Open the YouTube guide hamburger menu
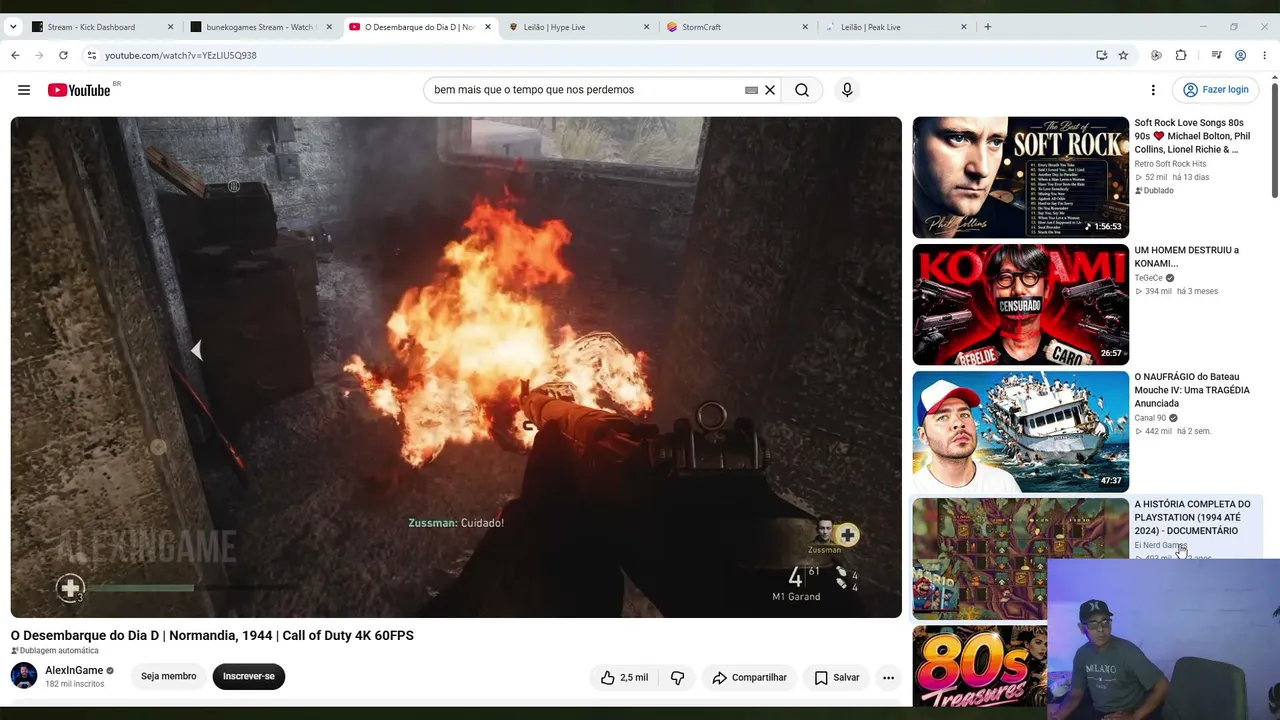Image resolution: width=1280 pixels, height=720 pixels. (24, 90)
